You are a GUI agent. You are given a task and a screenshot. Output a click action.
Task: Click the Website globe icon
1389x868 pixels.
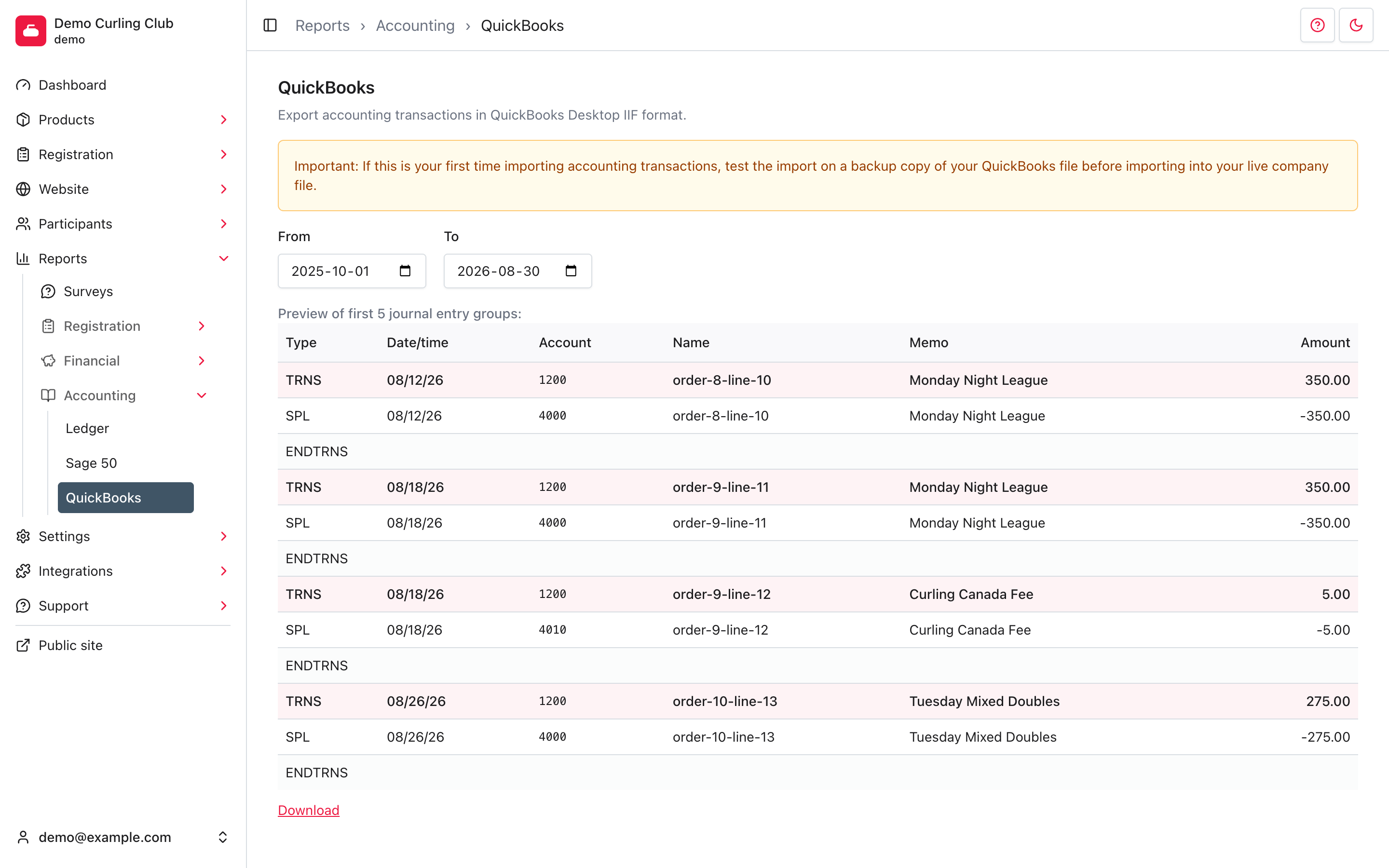click(23, 189)
